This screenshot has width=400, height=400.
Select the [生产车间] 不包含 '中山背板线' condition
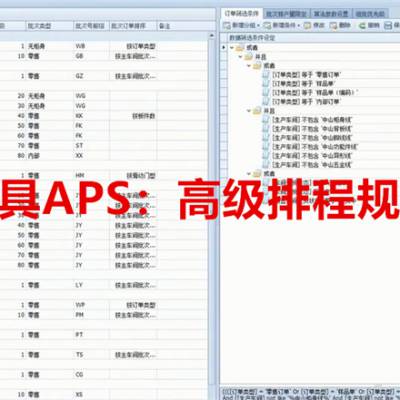click(x=312, y=129)
